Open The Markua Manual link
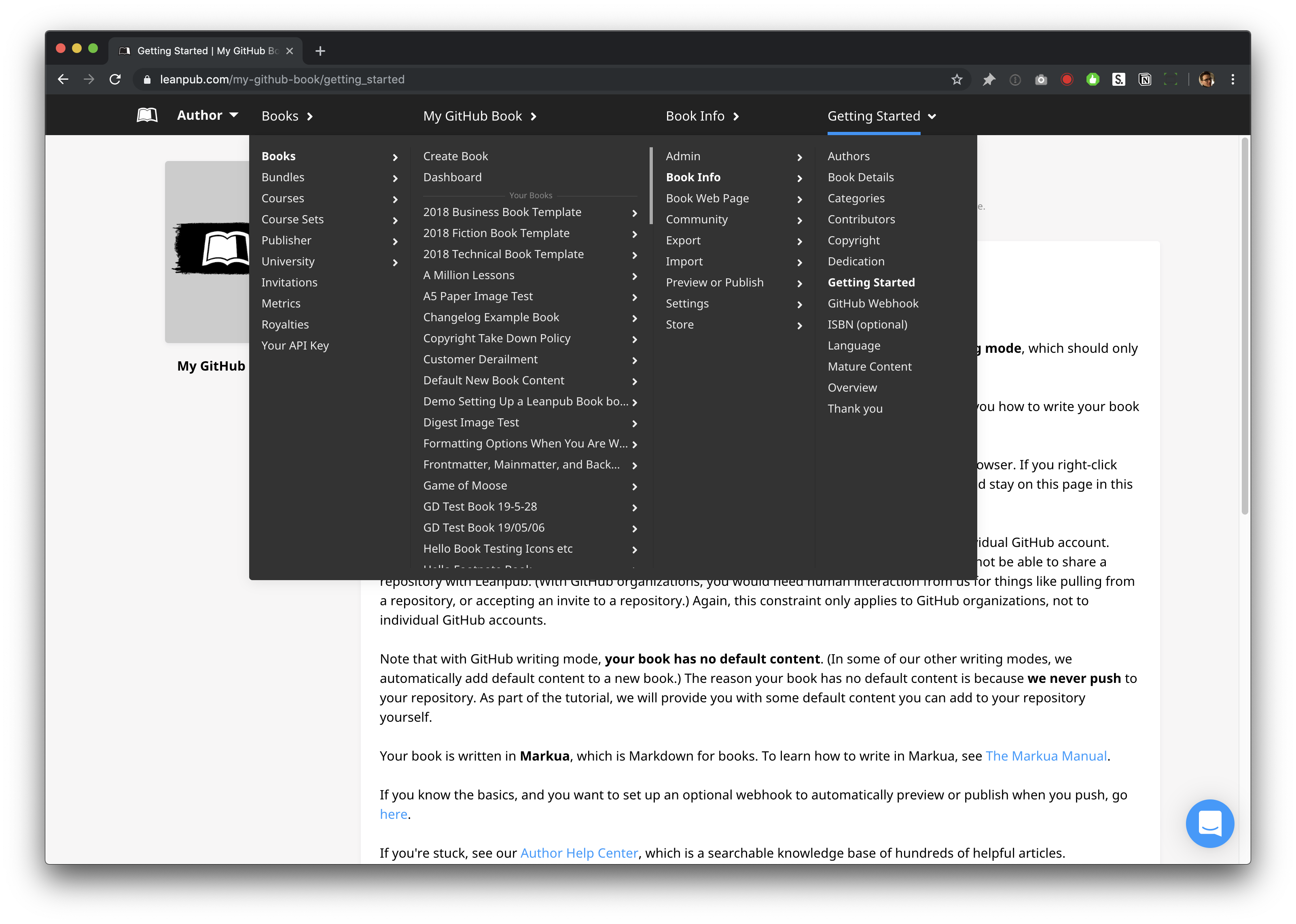This screenshot has width=1296, height=924. [1046, 756]
